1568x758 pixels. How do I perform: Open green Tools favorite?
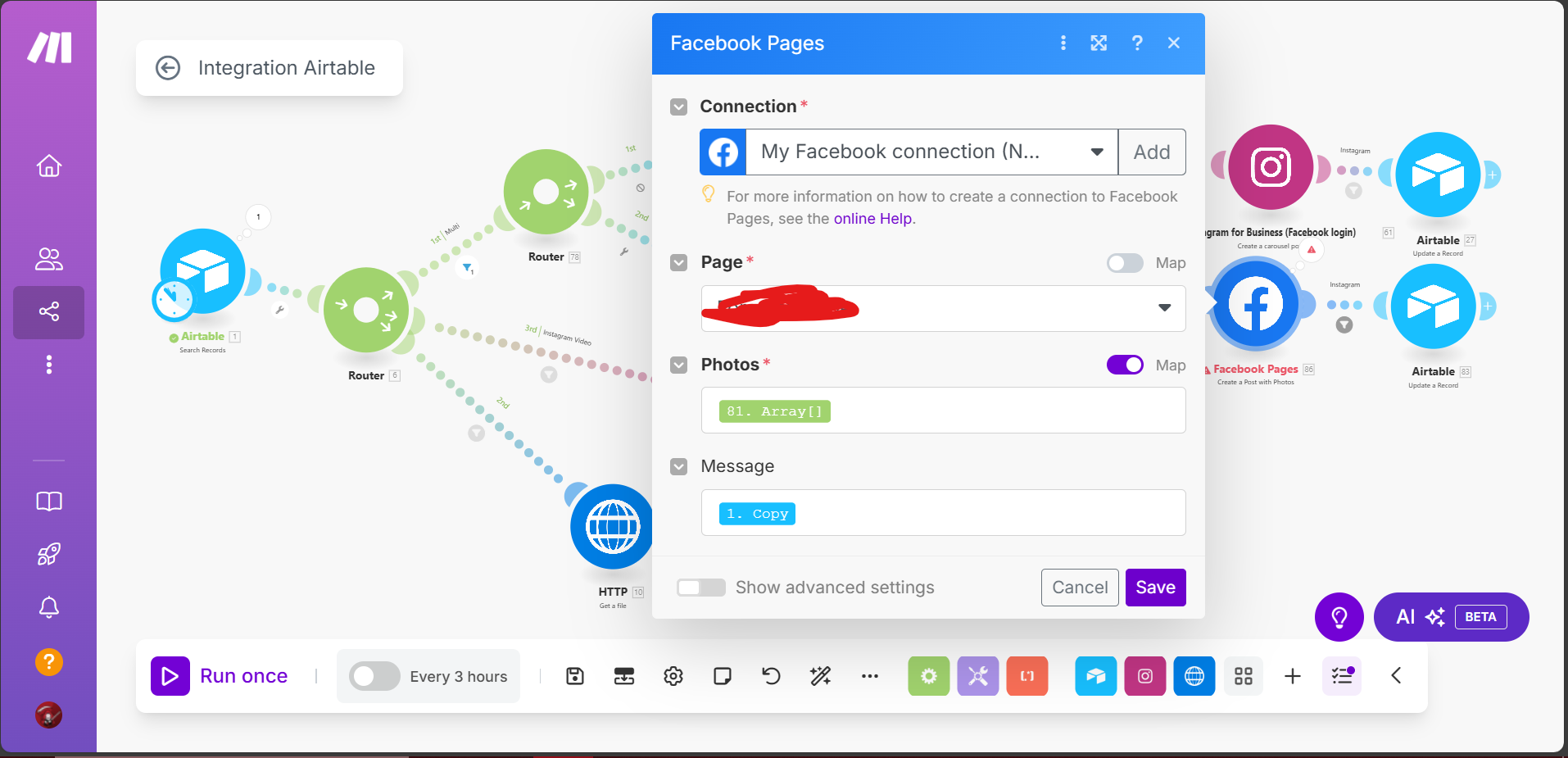click(x=929, y=676)
